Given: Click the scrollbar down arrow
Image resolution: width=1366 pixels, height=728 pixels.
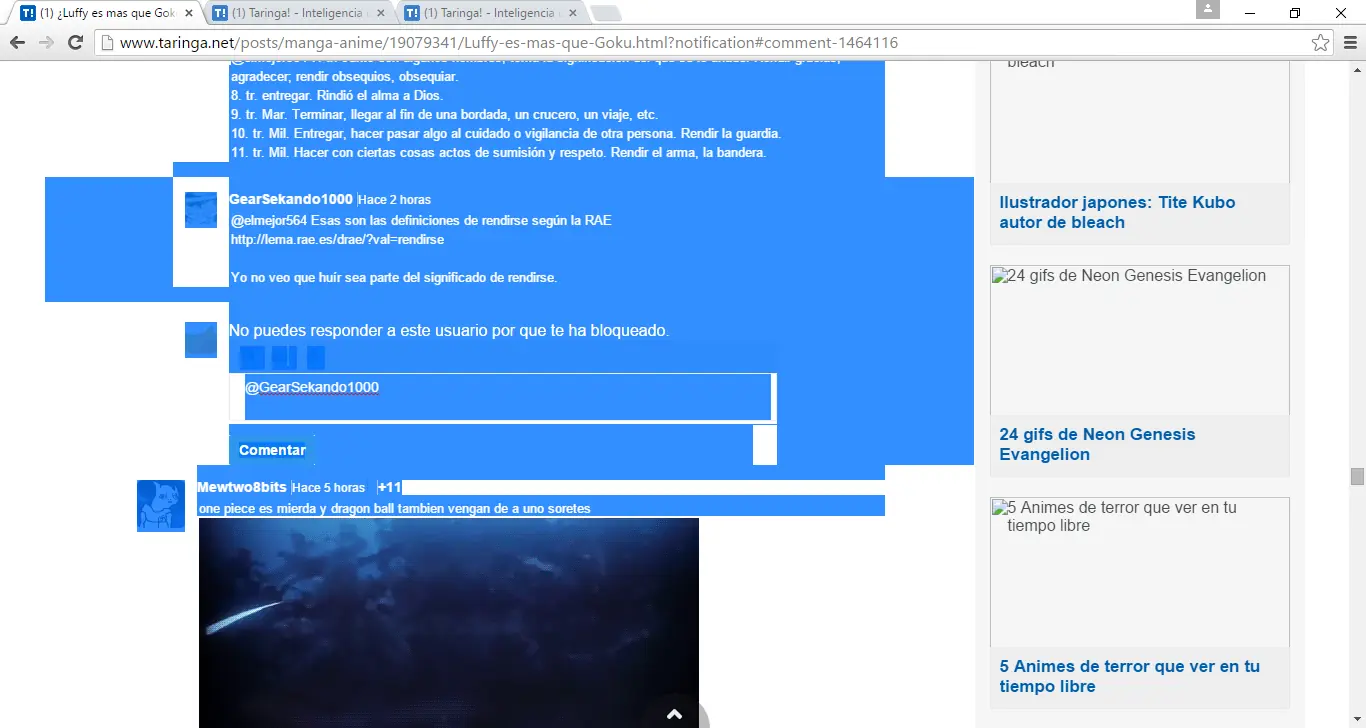Looking at the screenshot, I should click(x=1357, y=719).
